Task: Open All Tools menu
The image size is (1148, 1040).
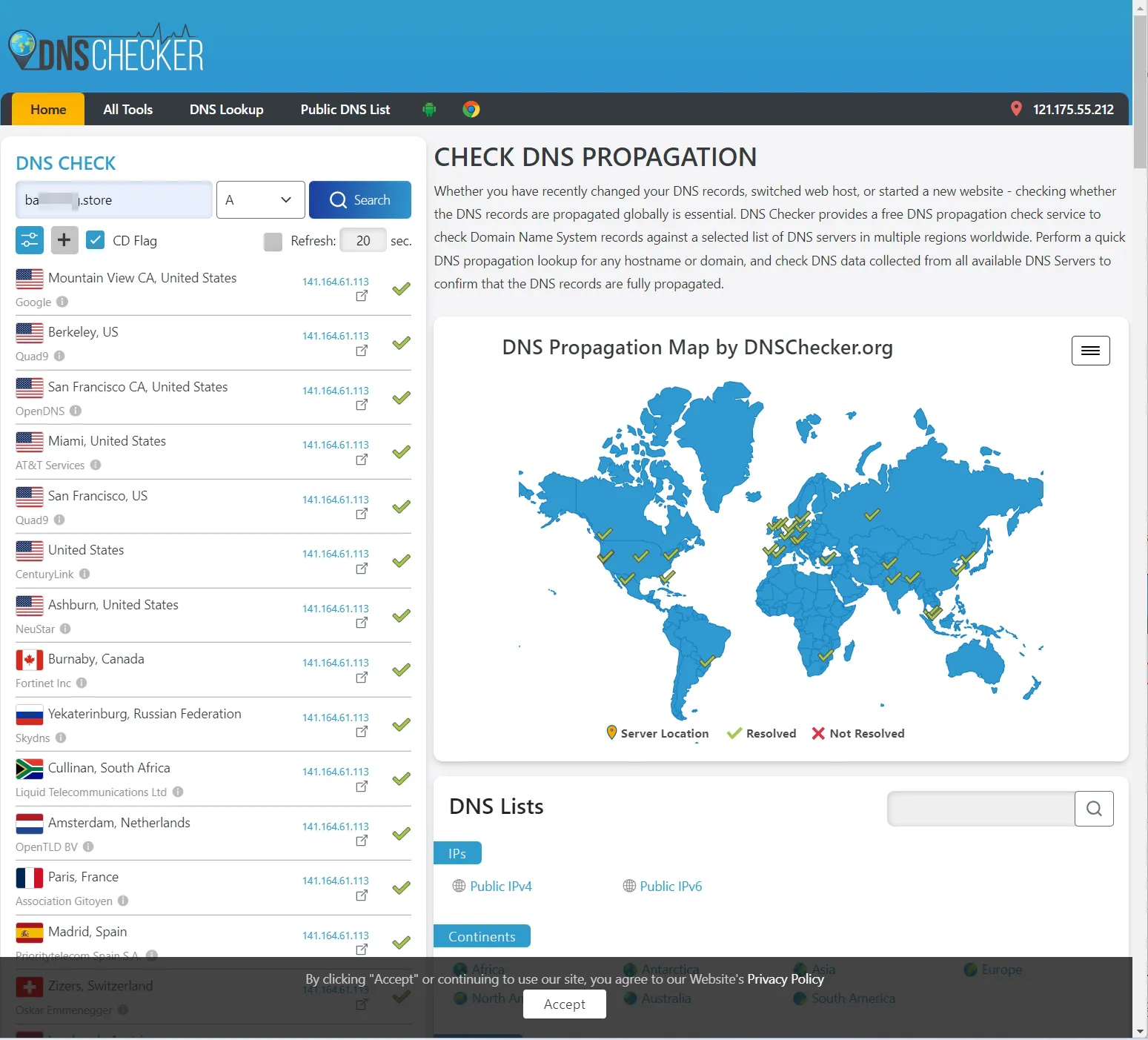Action: pyautogui.click(x=128, y=110)
